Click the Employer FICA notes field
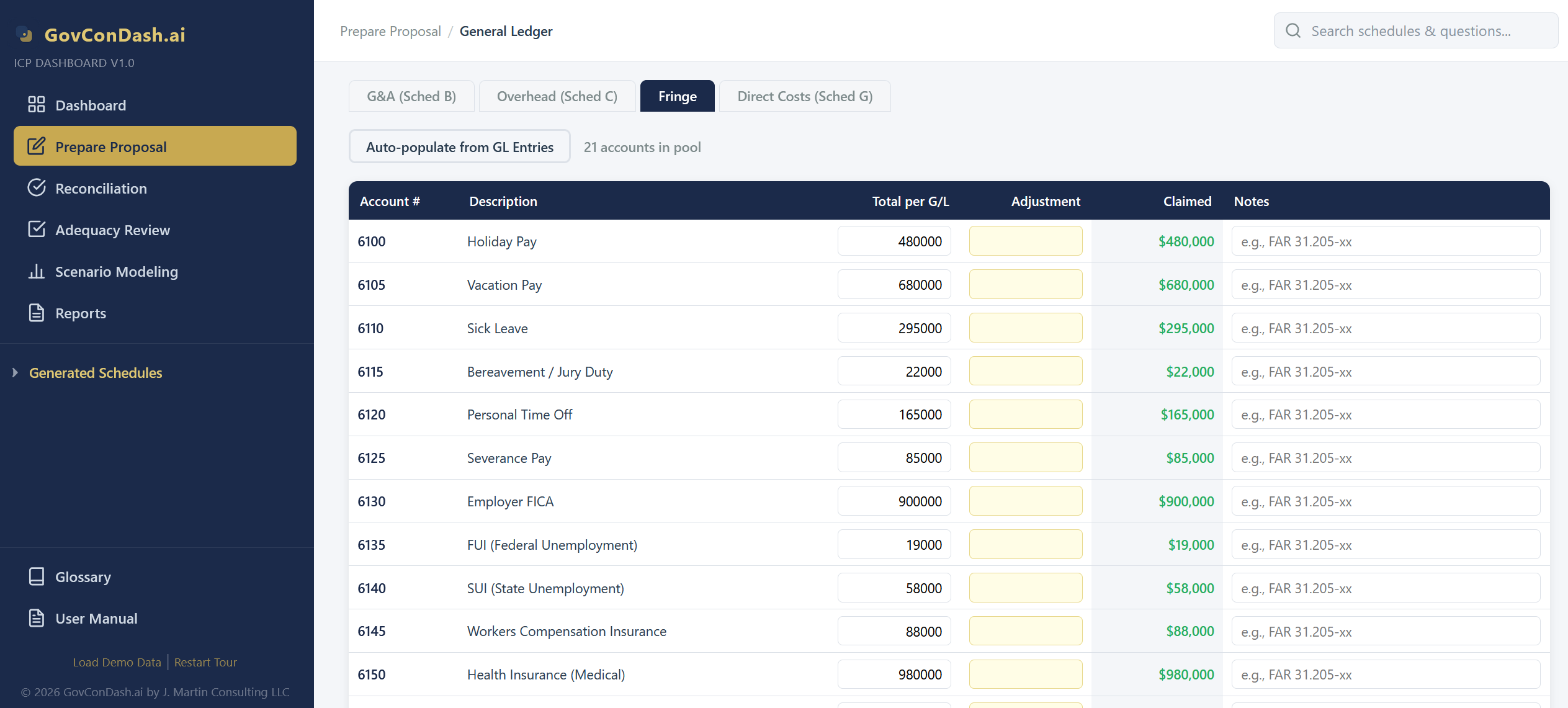 tap(1385, 501)
